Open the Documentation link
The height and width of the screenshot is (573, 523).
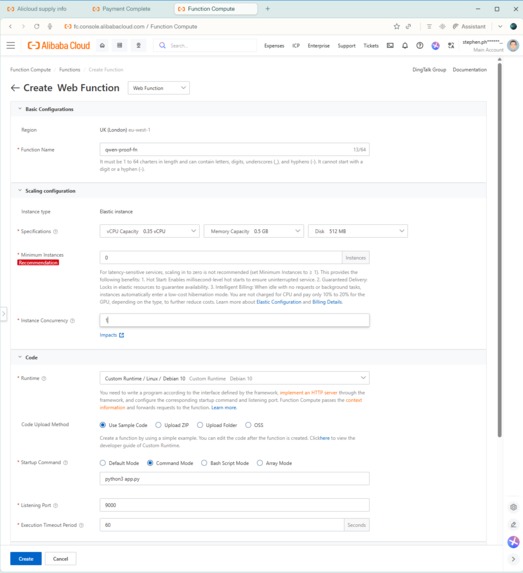(470, 69)
